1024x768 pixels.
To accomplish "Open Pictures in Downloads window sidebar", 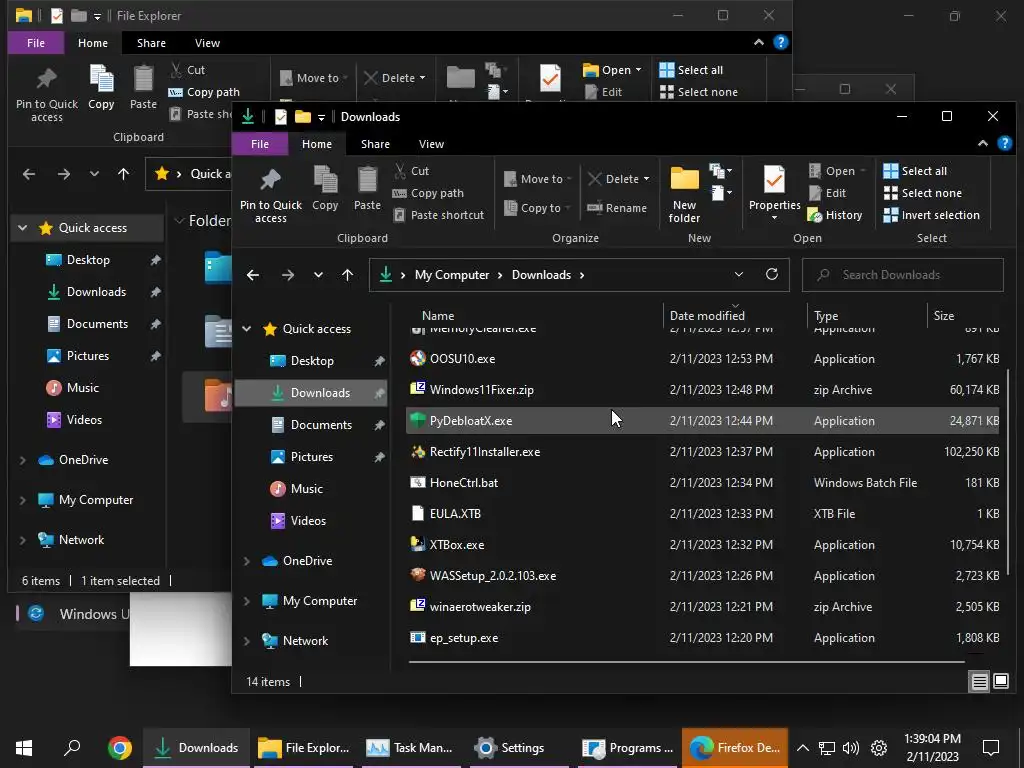I will [311, 456].
